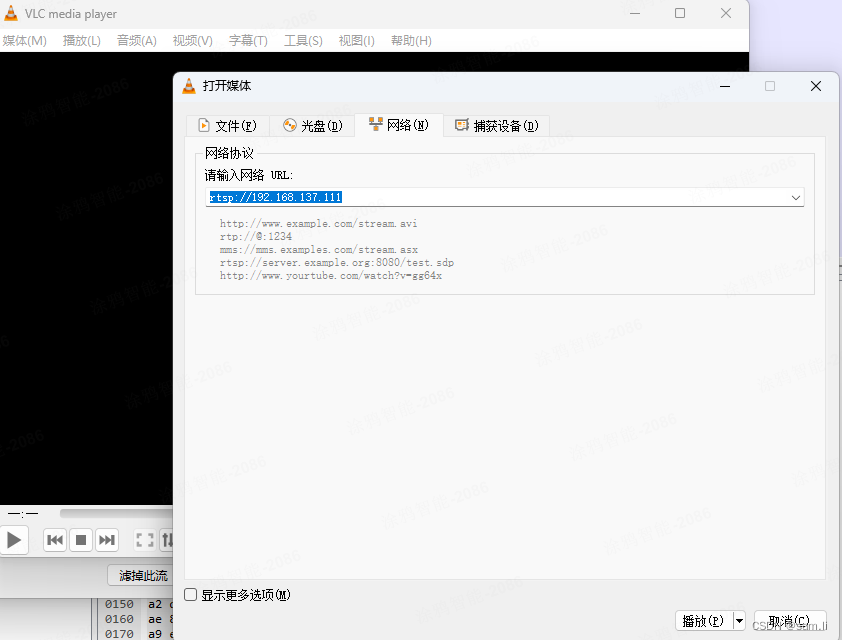Open extended settings icon in VLC controls

[167, 540]
